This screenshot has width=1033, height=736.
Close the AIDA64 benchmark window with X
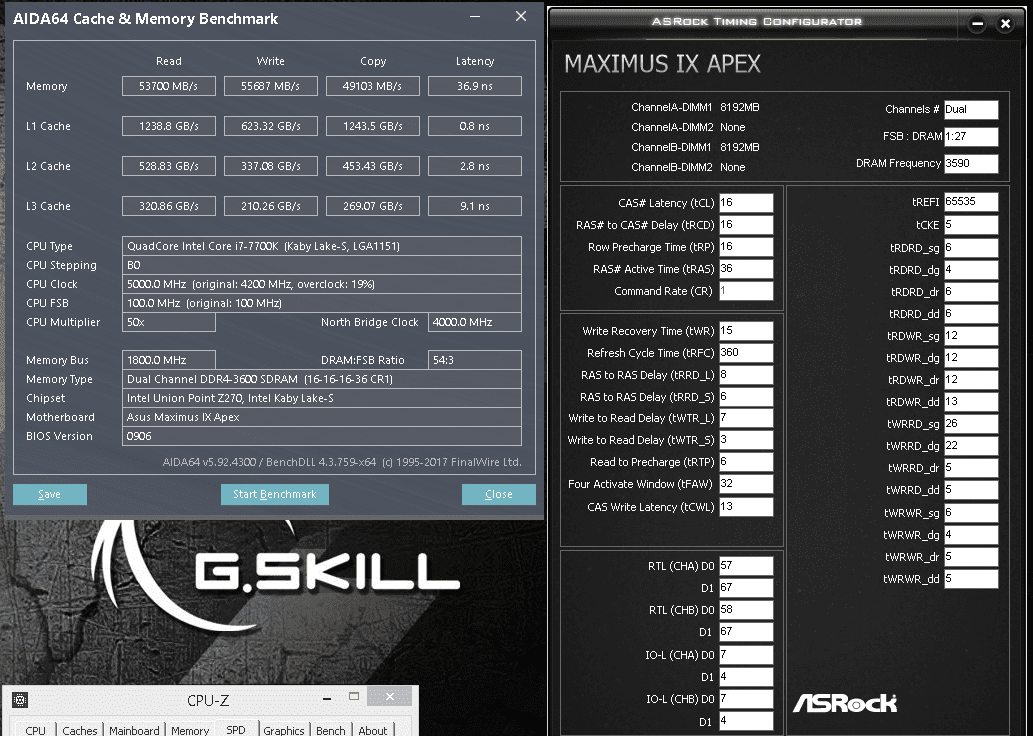520,16
